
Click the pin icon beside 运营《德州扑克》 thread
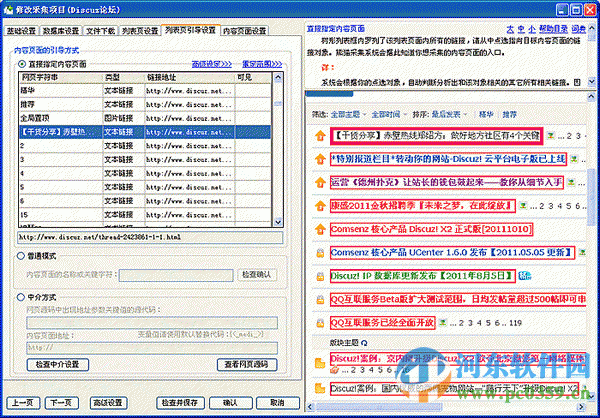[320, 183]
